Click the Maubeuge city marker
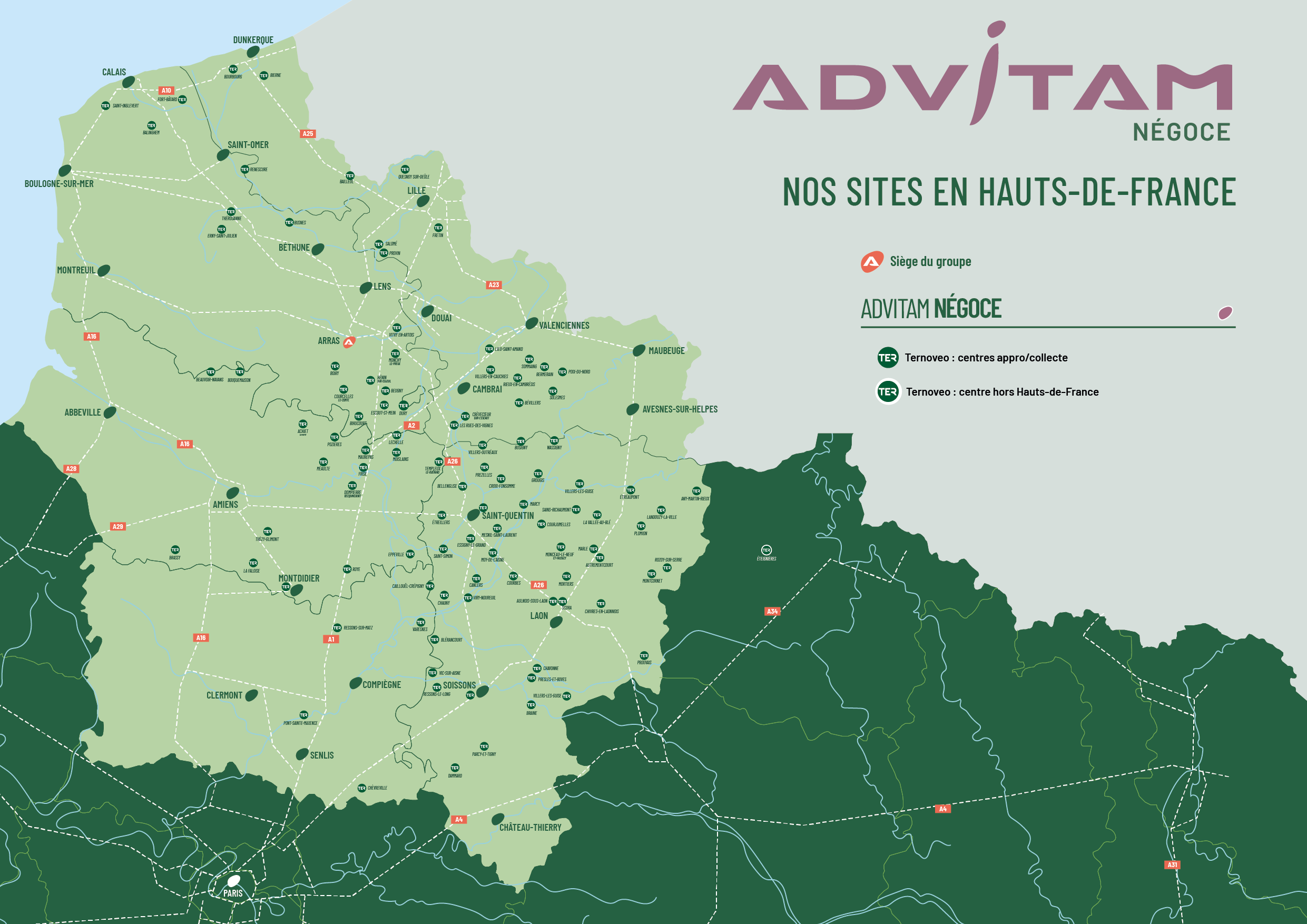 pyautogui.click(x=639, y=350)
